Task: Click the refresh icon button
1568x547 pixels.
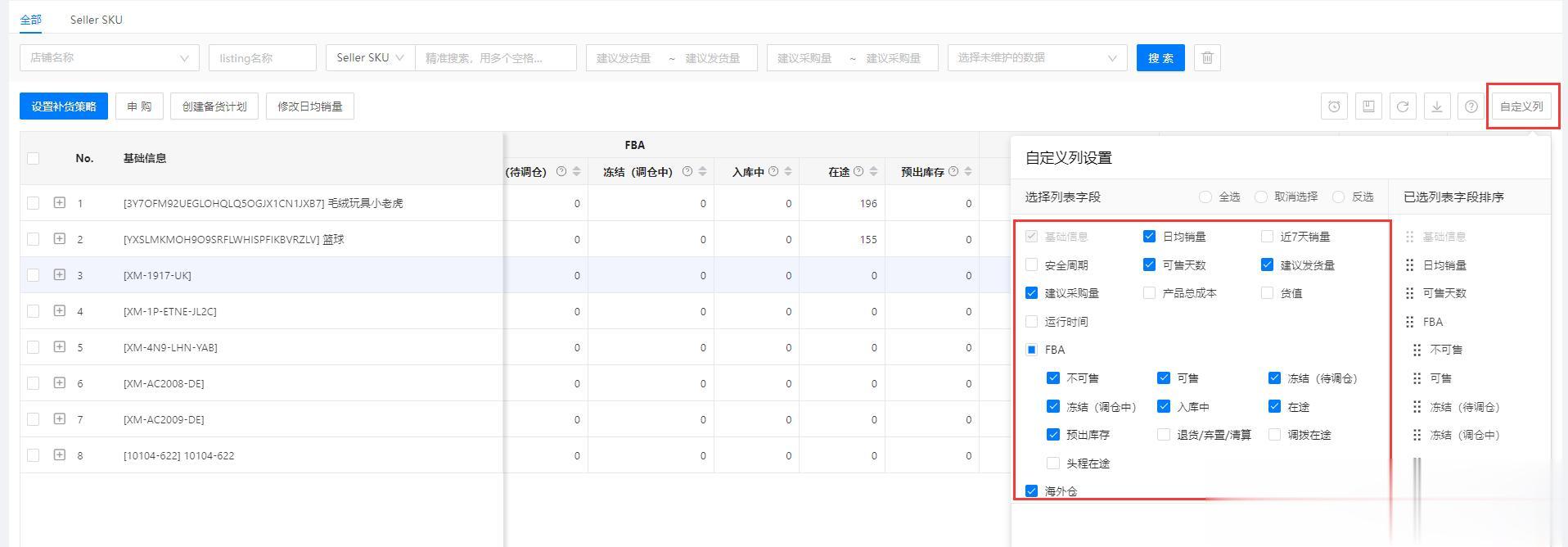Action: [1403, 106]
